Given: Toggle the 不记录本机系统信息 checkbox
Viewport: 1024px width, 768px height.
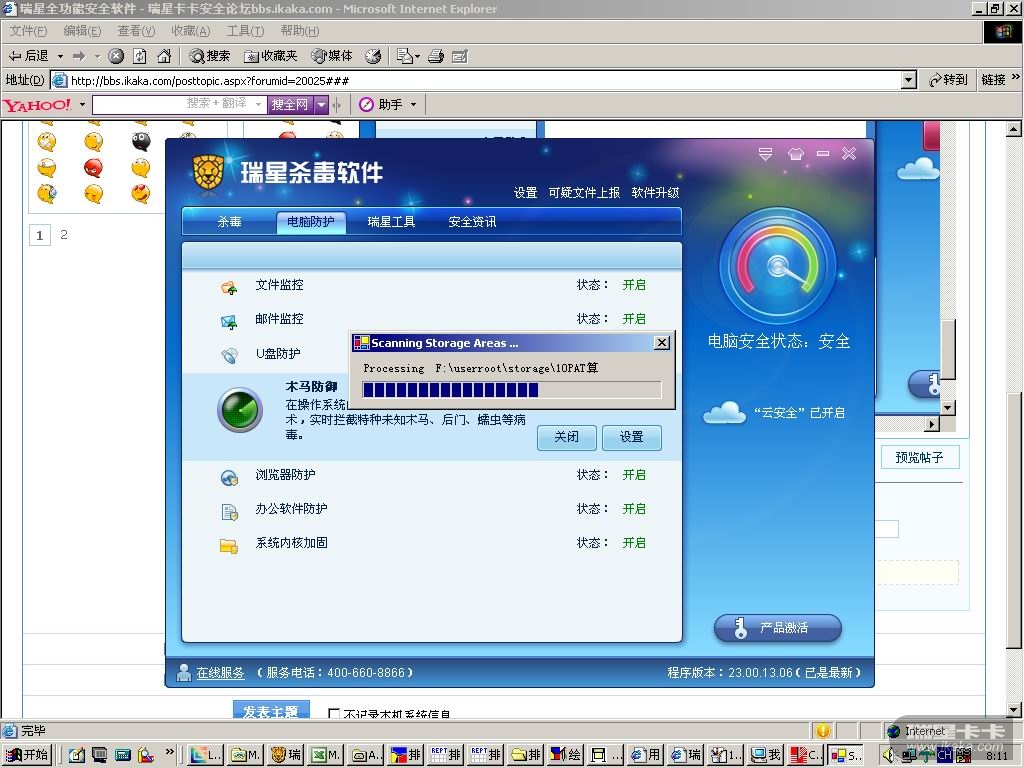Looking at the screenshot, I should coord(334,714).
